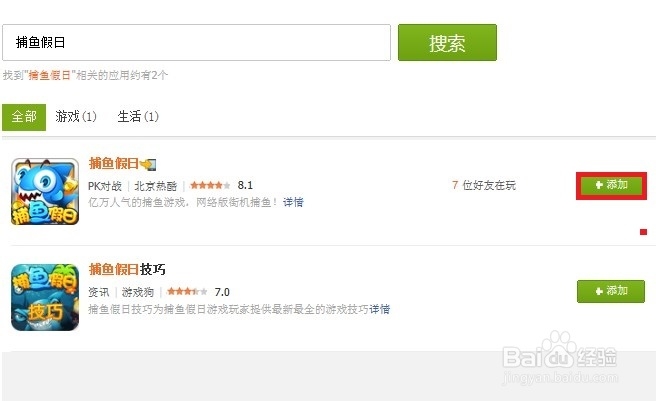
Task: Click the PK对战 category tag
Action: pyautogui.click(x=105, y=186)
